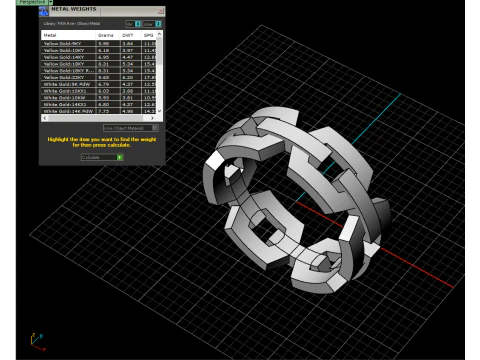
Task: Select the White Gold:14KX1 row
Action: (98, 104)
